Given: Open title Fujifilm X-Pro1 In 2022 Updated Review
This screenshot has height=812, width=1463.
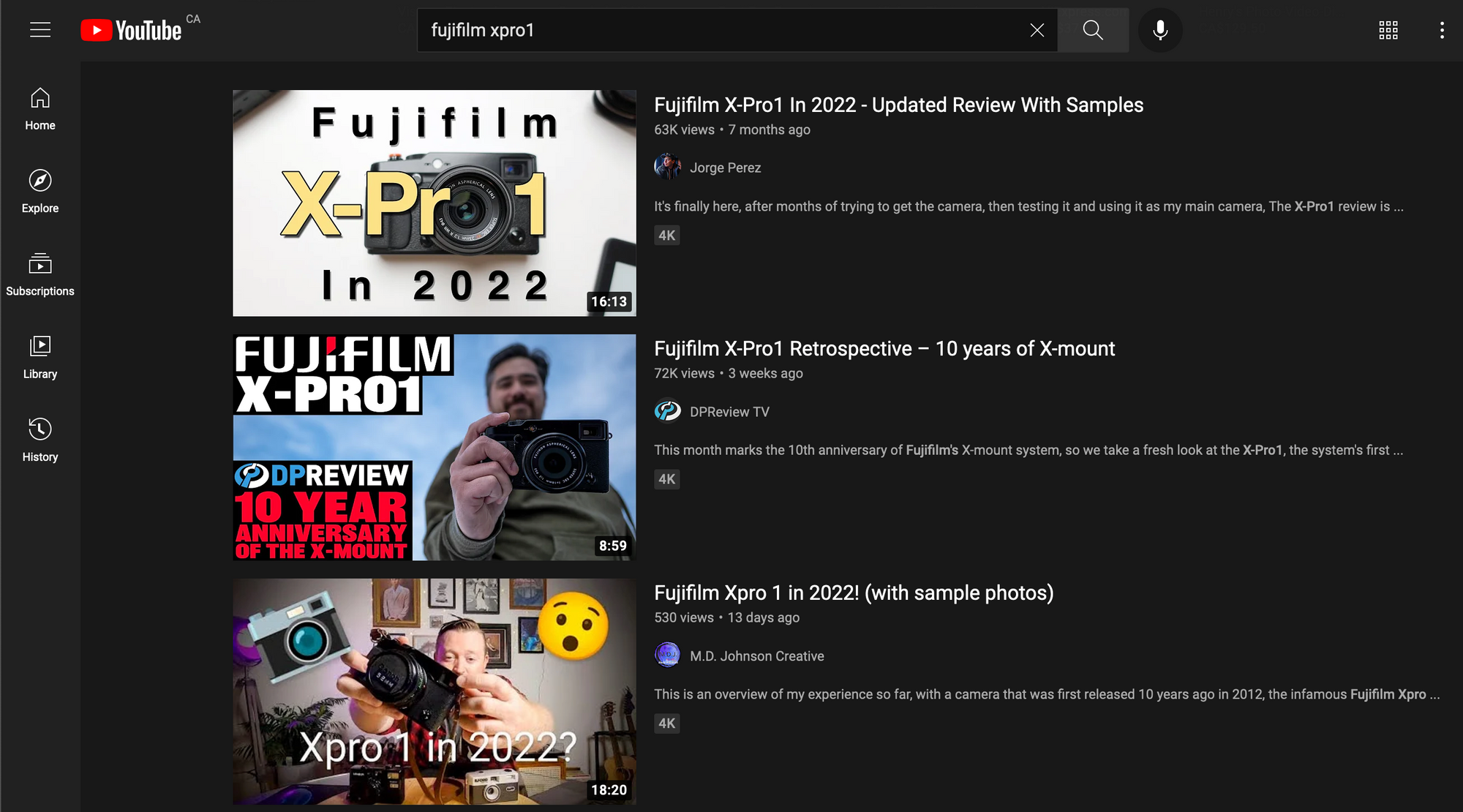Looking at the screenshot, I should (898, 105).
